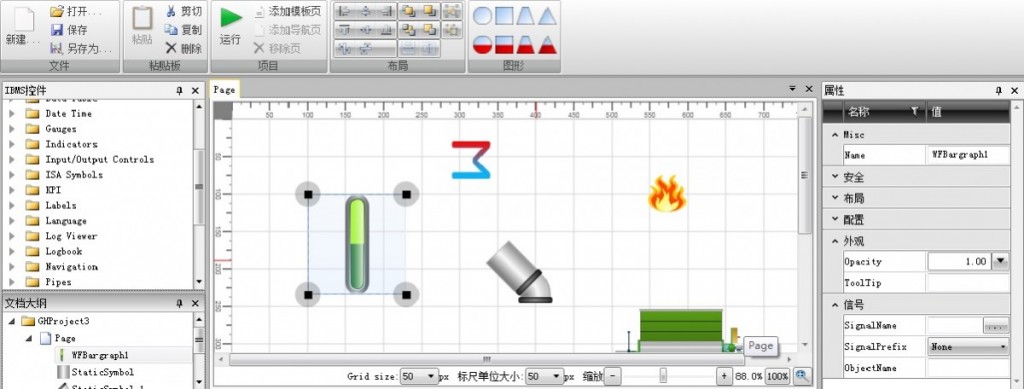Click the ToolTip value input field
Viewport: 1024px width, 389px height.
pos(968,283)
